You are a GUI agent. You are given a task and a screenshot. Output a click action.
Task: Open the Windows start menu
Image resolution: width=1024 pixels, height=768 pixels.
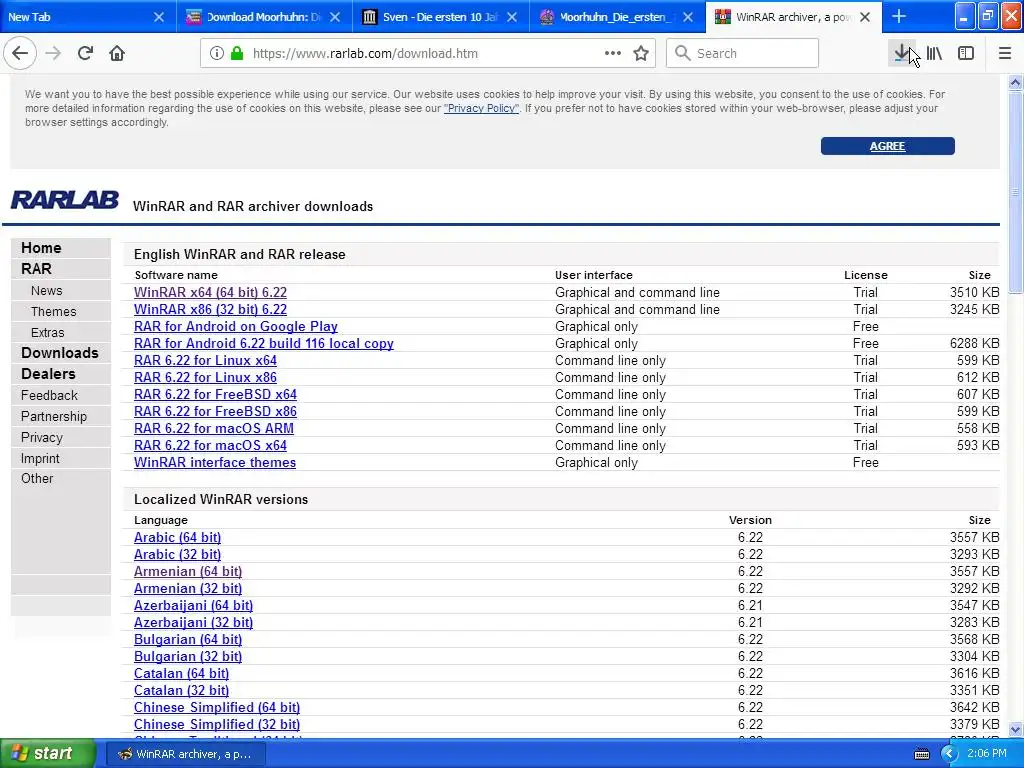48,754
